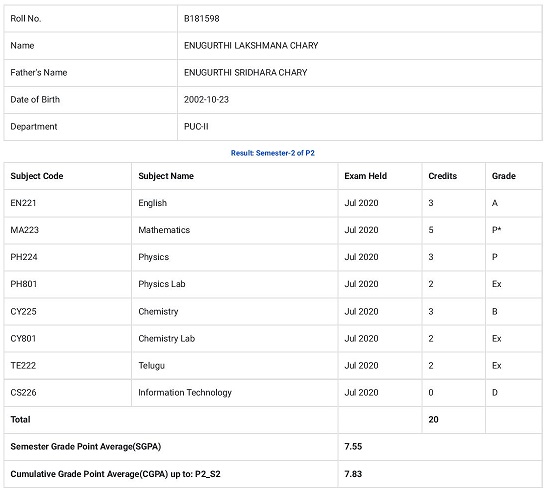
Task: Click the Information Technology subject name
Action: [185, 392]
